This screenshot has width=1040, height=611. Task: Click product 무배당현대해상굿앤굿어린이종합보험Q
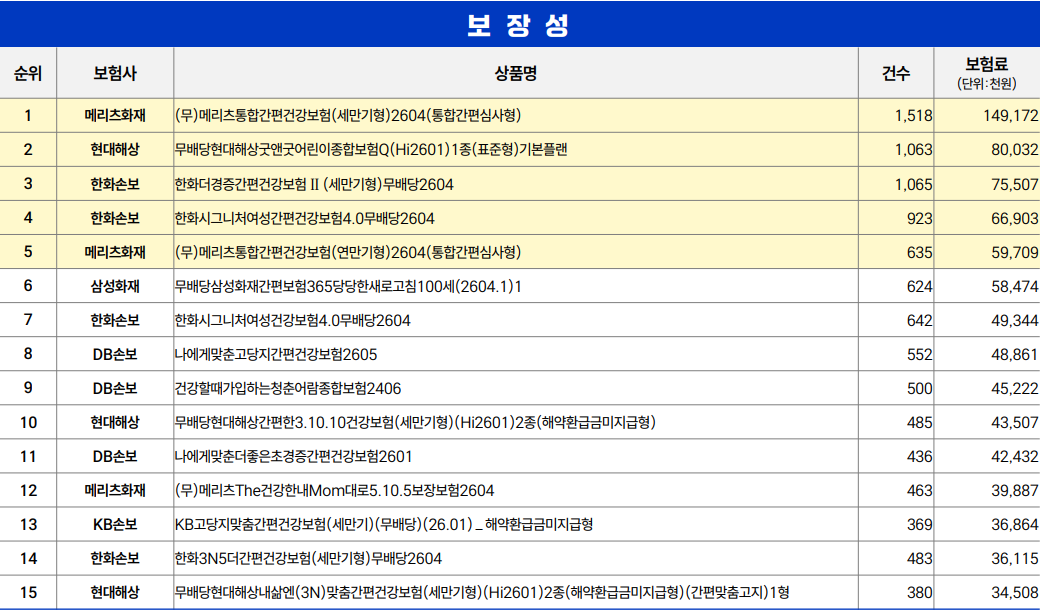pos(371,150)
